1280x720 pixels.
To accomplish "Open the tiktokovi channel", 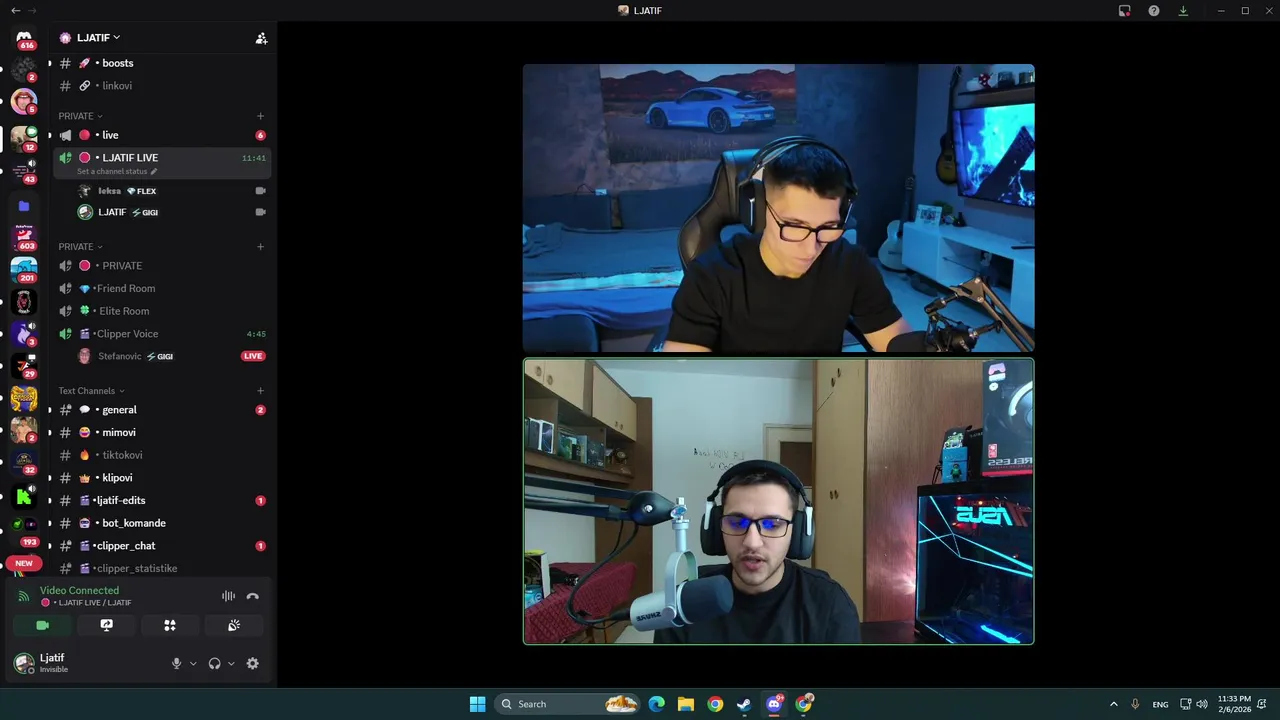I will (x=161, y=455).
